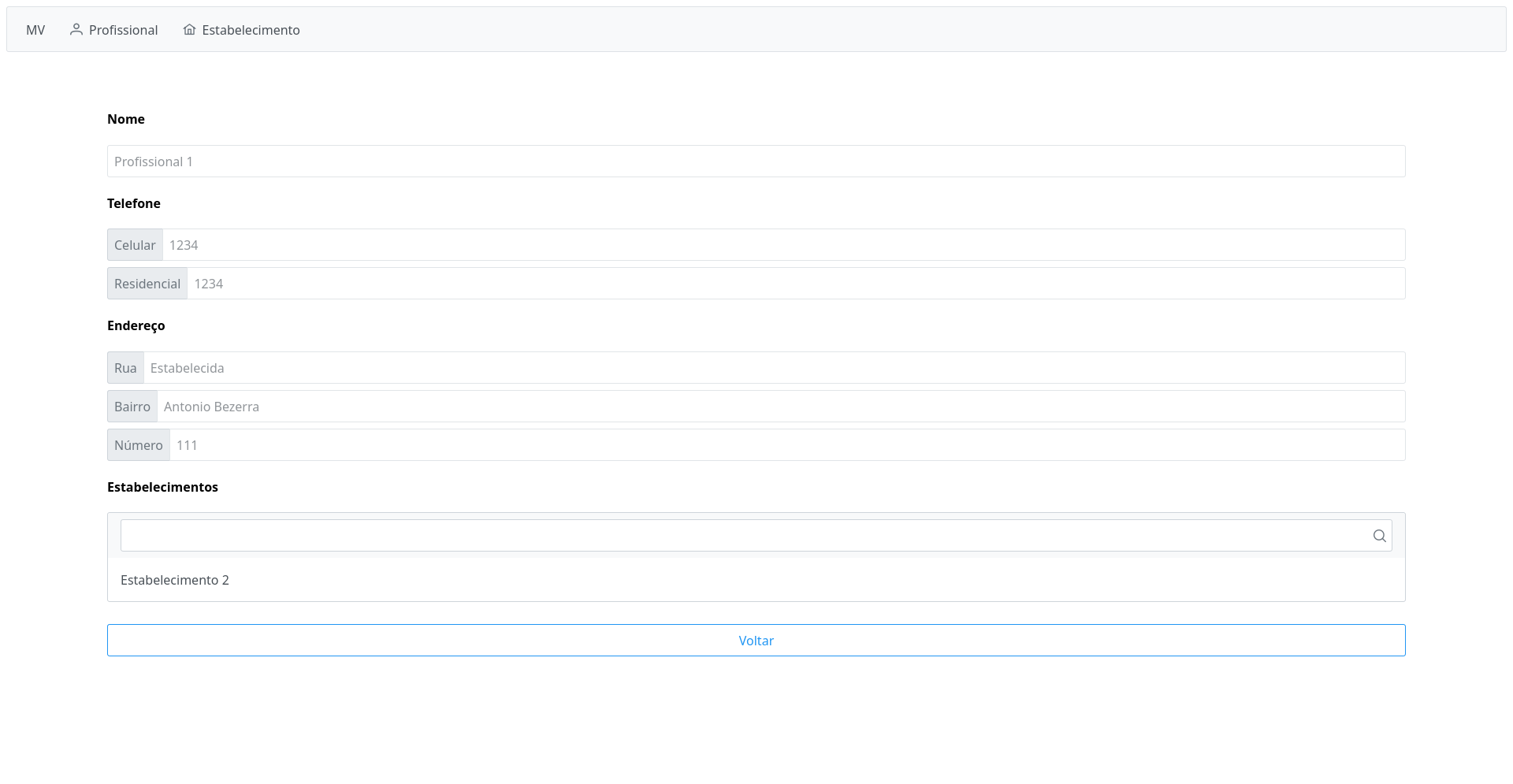Click the Residencial phone input field
This screenshot has width=1513, height=784.
click(x=797, y=284)
